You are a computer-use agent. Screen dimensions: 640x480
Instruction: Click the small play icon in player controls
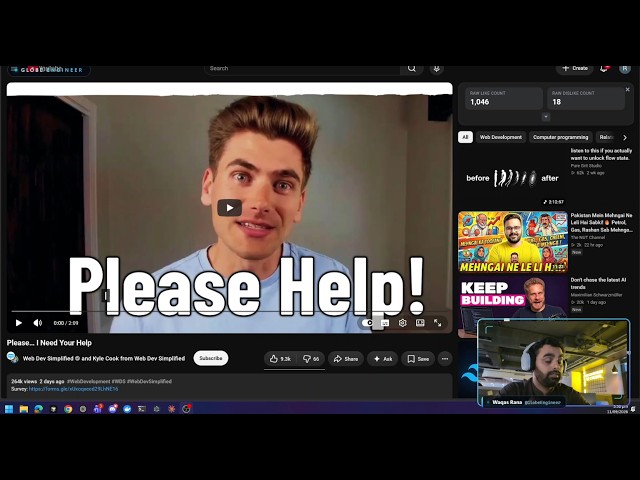[x=18, y=323]
